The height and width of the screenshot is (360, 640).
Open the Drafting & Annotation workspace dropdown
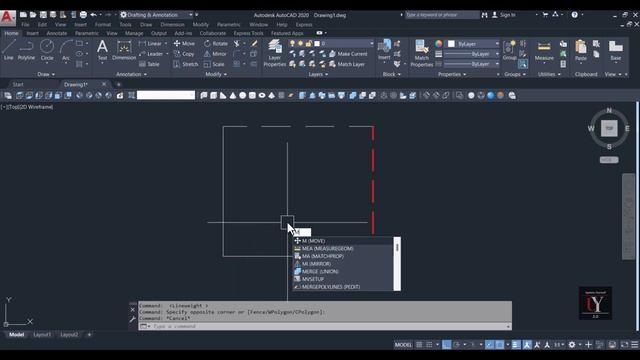point(156,15)
